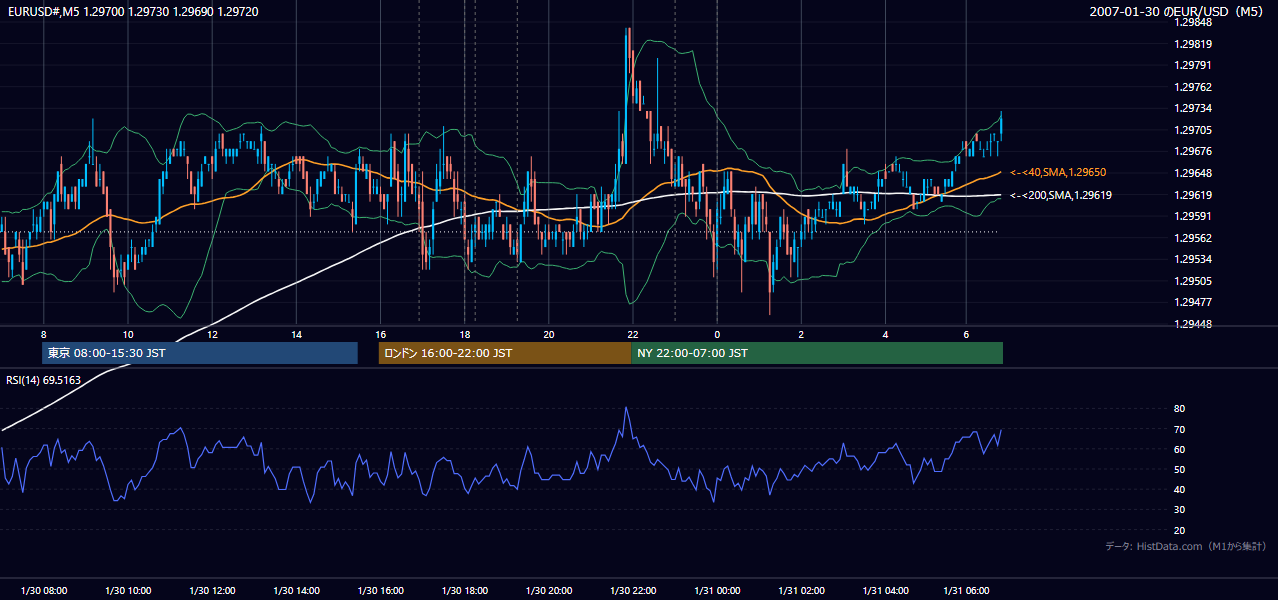Viewport: 1278px width, 600px height.
Task: Click the 1/30 16:00 bottom time label
Action: point(380,591)
